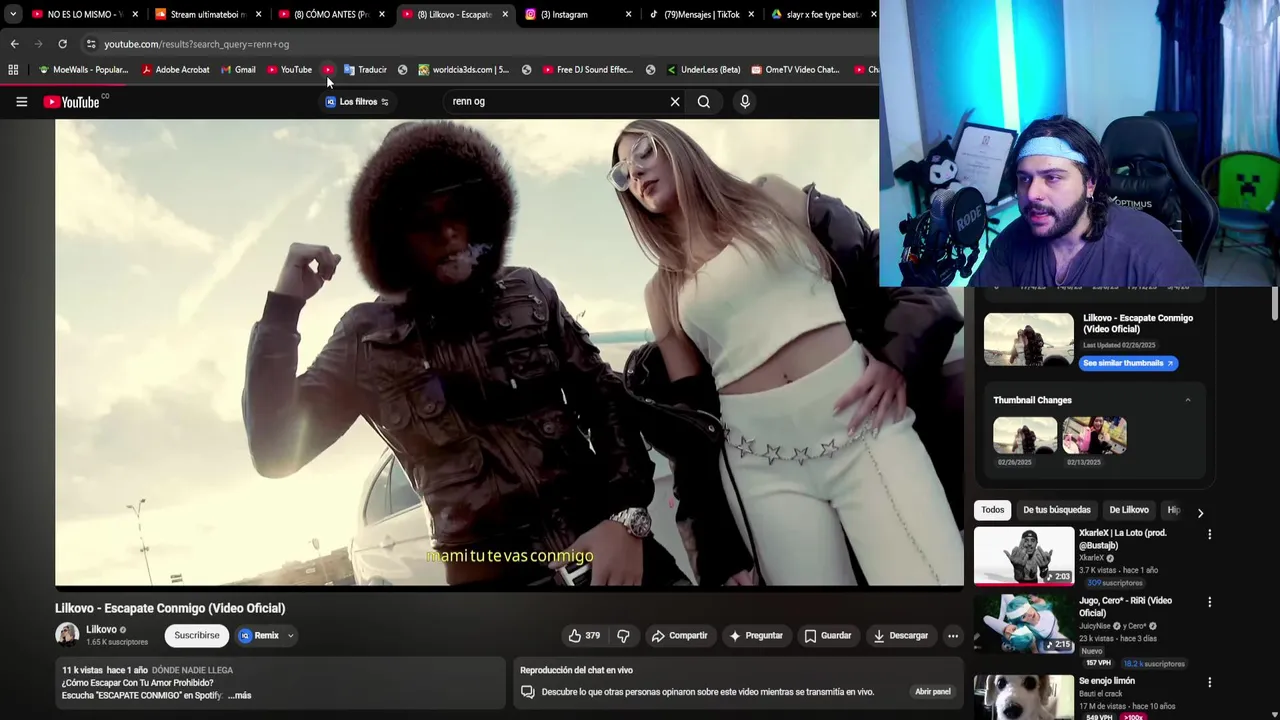Viewport: 1280px width, 720px height.
Task: Click the renn og search field
Action: (555, 101)
